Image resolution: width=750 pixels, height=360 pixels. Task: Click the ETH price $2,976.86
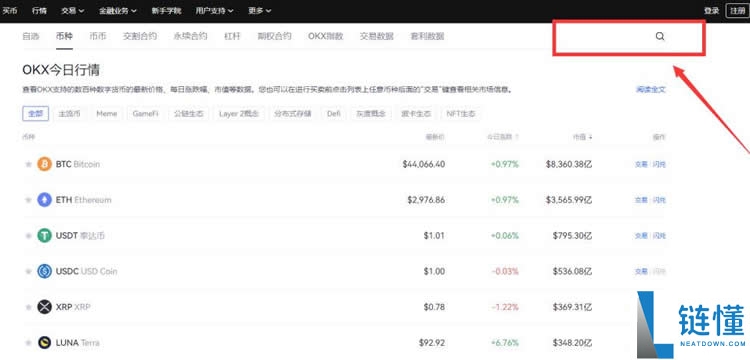[426, 200]
